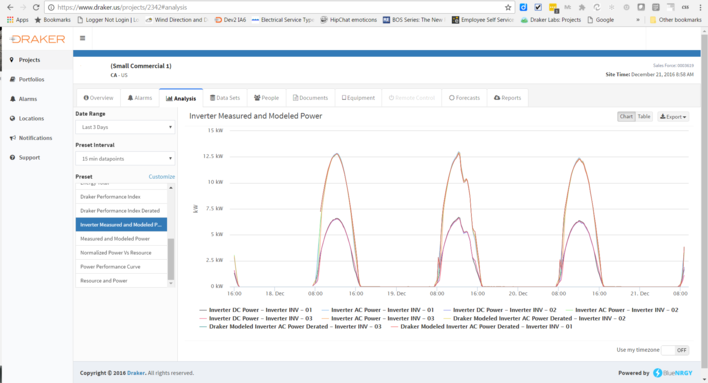Open the Equipment tab
This screenshot has height=383, width=708.
tap(358, 98)
